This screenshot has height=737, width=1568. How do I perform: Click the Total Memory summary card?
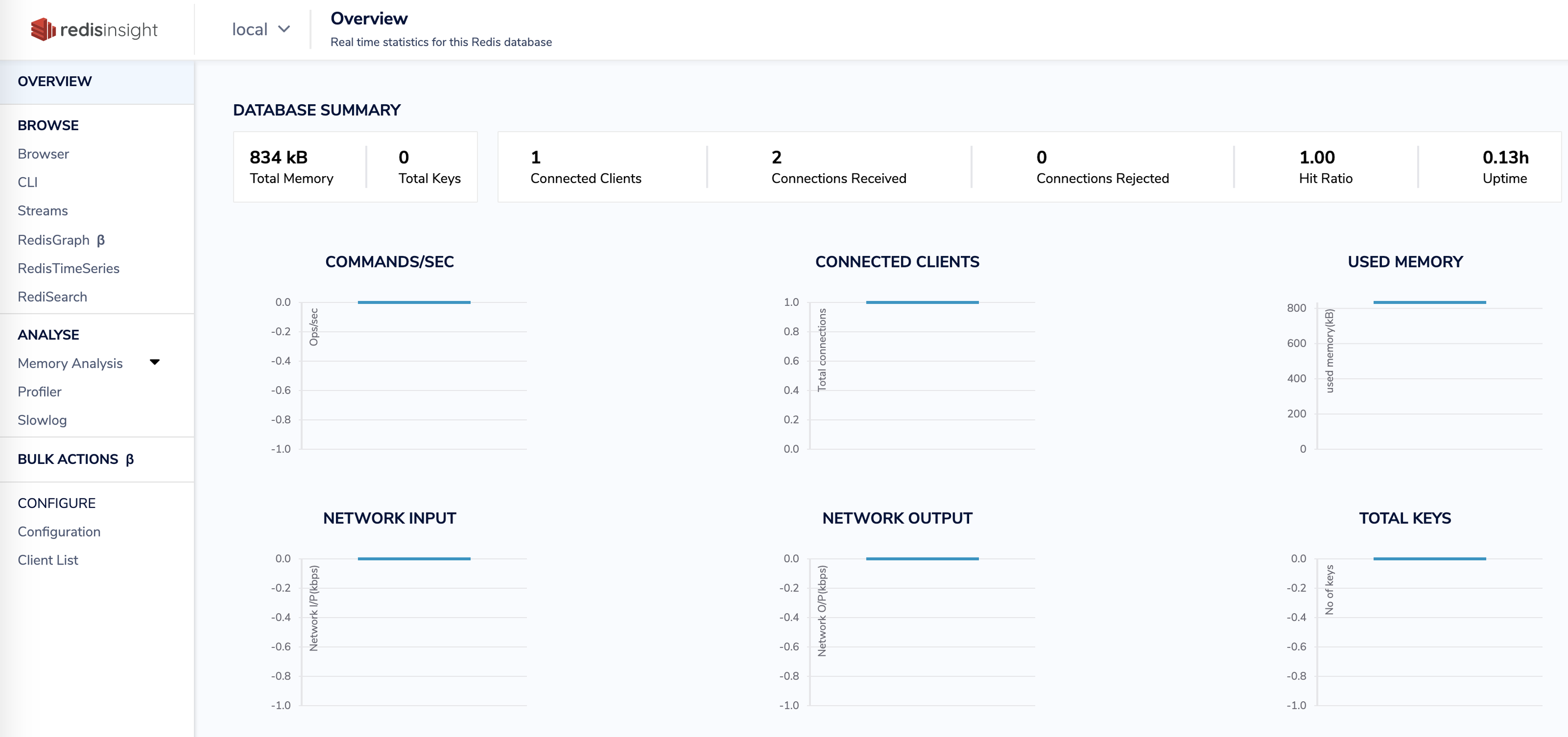(x=291, y=167)
